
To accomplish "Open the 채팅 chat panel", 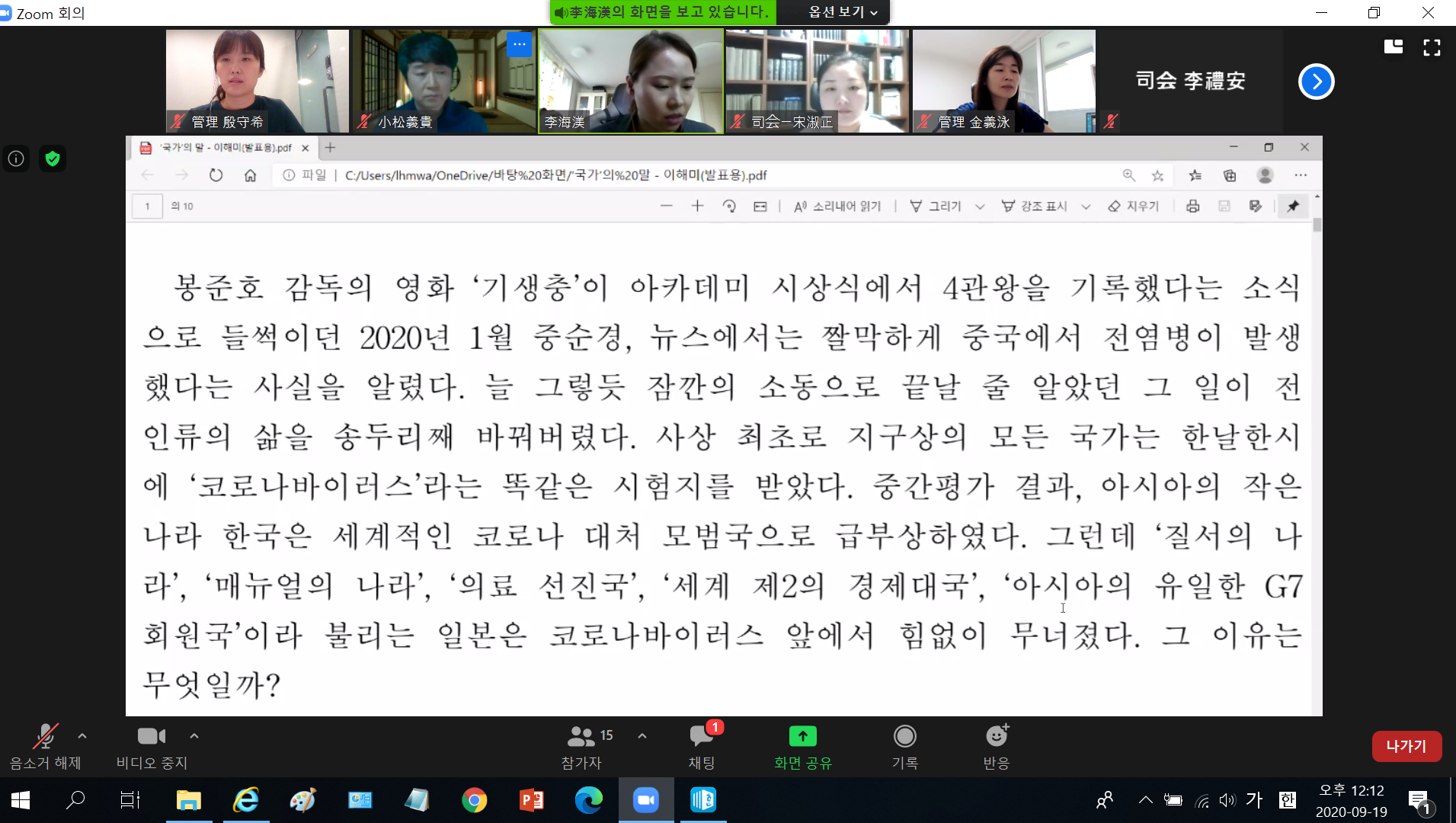I will click(702, 745).
